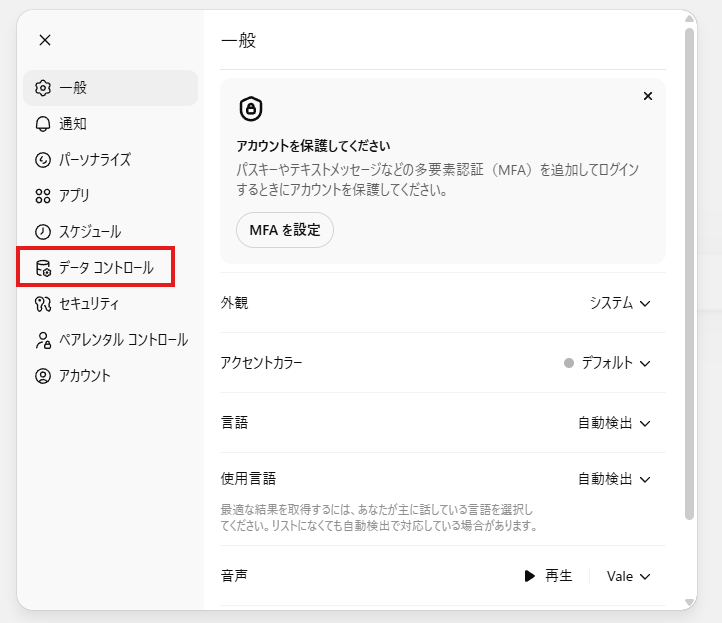Click the gray accent color dot
Image resolution: width=722 pixels, height=623 pixels.
pyautogui.click(x=569, y=363)
